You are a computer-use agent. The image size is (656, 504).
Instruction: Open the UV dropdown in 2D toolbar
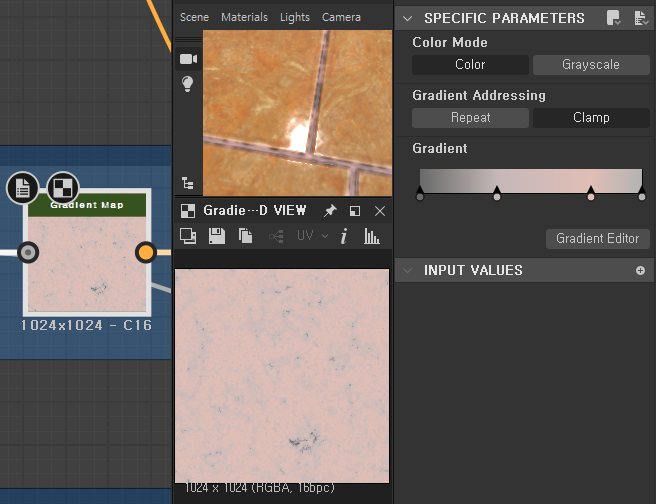pyautogui.click(x=313, y=236)
